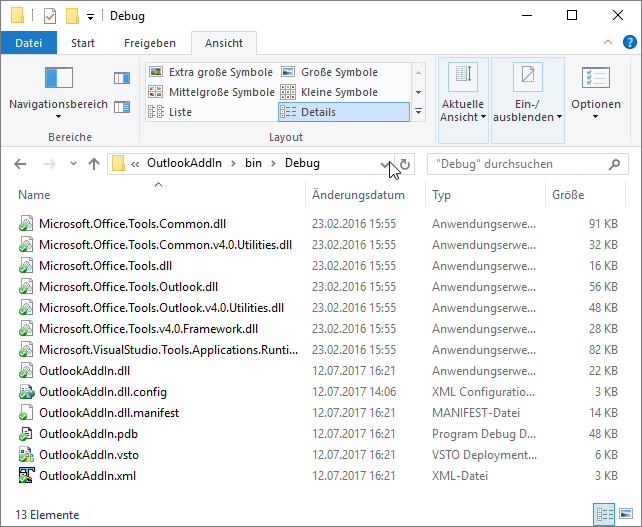This screenshot has height=527, width=642.
Task: Switch to details view in status bar
Action: pyautogui.click(x=604, y=514)
